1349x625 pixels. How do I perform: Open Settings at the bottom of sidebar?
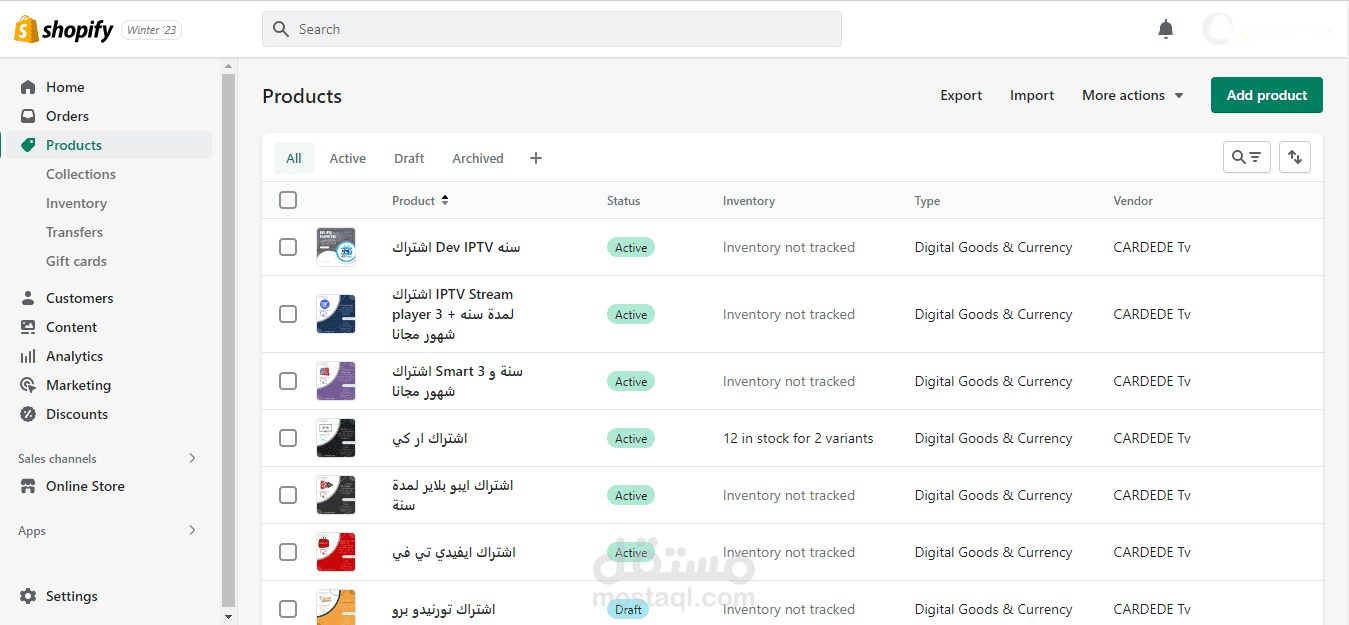click(x=71, y=595)
